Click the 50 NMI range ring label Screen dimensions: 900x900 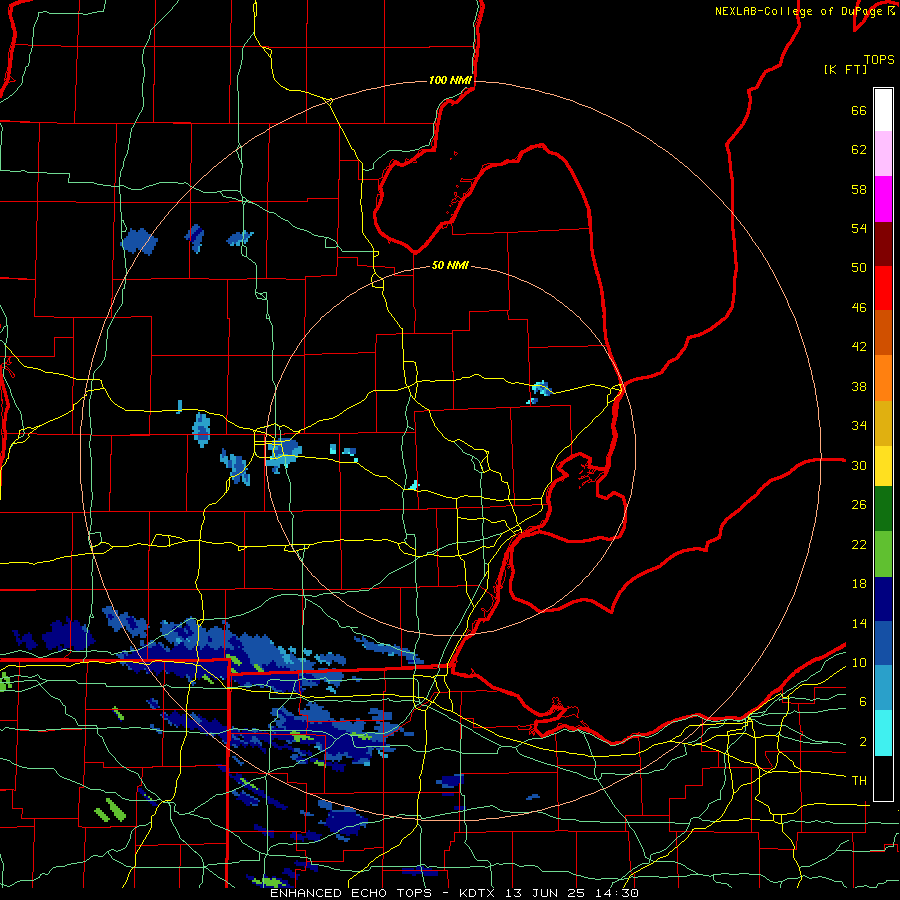(450, 265)
